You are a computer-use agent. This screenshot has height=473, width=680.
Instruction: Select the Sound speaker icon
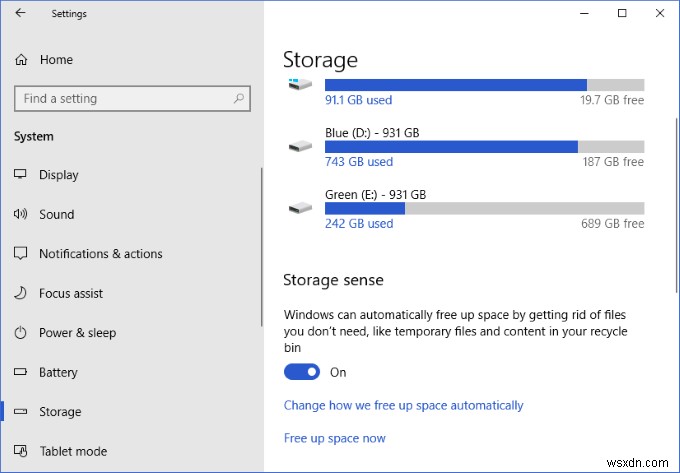pos(20,214)
